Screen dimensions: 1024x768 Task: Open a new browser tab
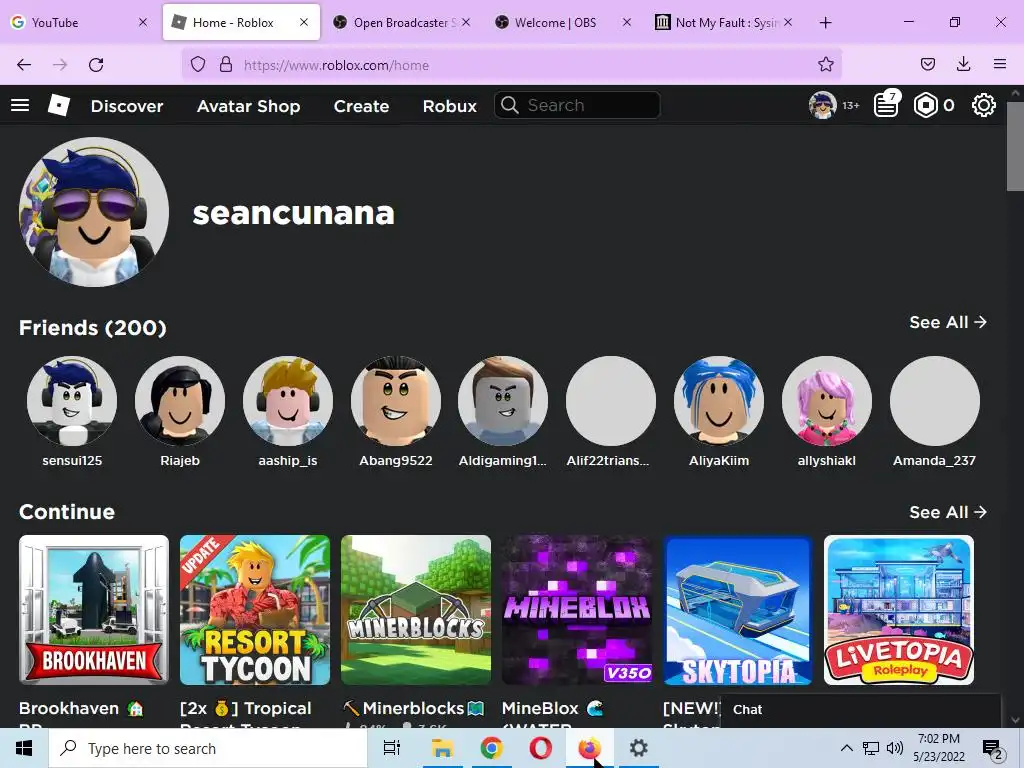pos(825,23)
